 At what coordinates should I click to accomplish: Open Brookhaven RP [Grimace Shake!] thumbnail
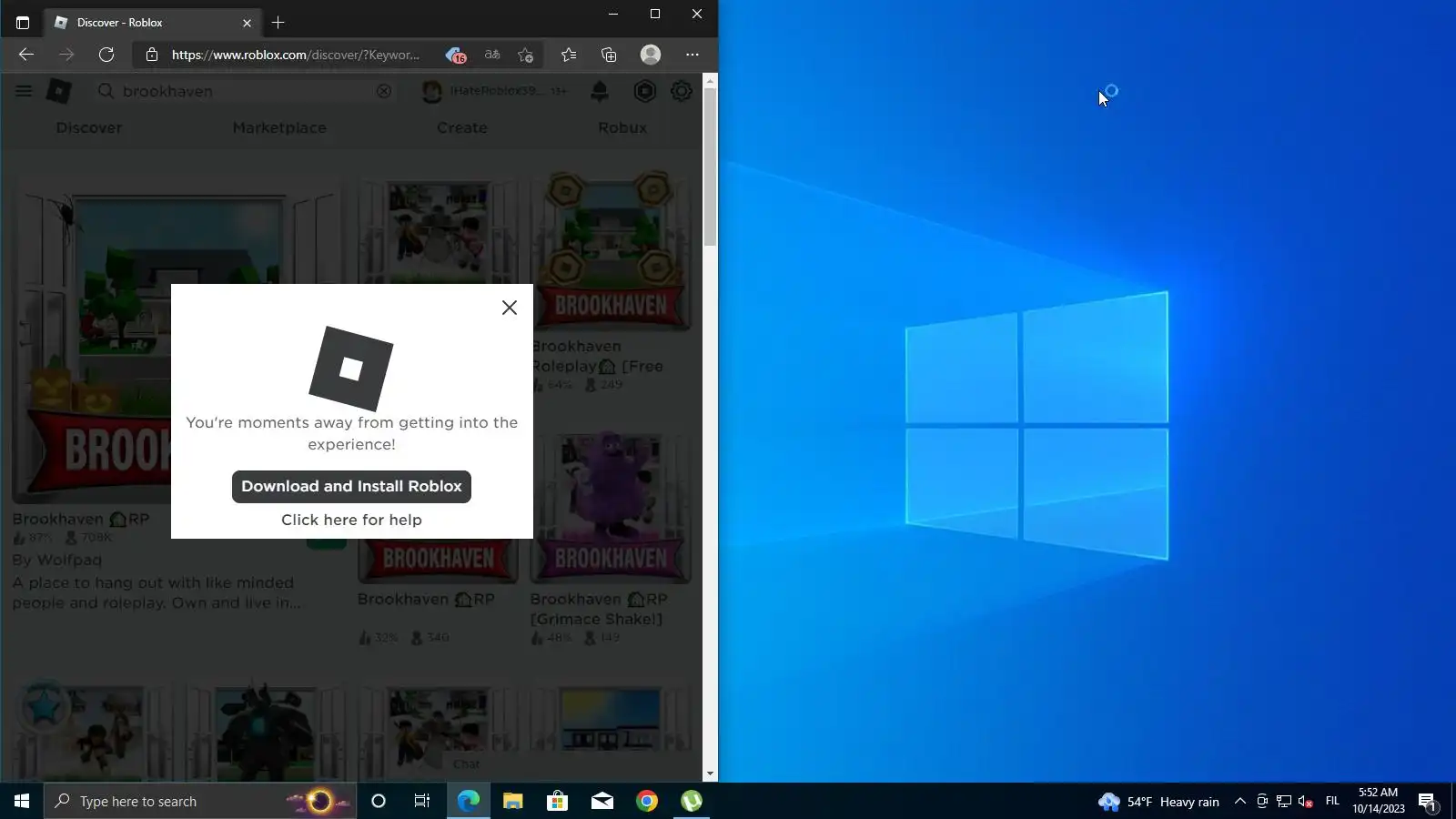pyautogui.click(x=612, y=507)
